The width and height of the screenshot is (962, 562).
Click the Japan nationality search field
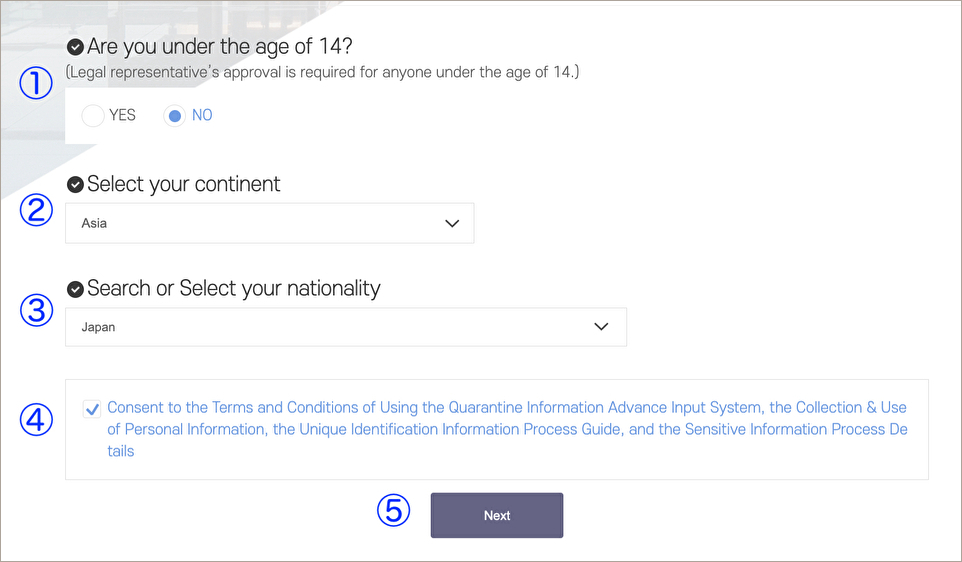346,327
